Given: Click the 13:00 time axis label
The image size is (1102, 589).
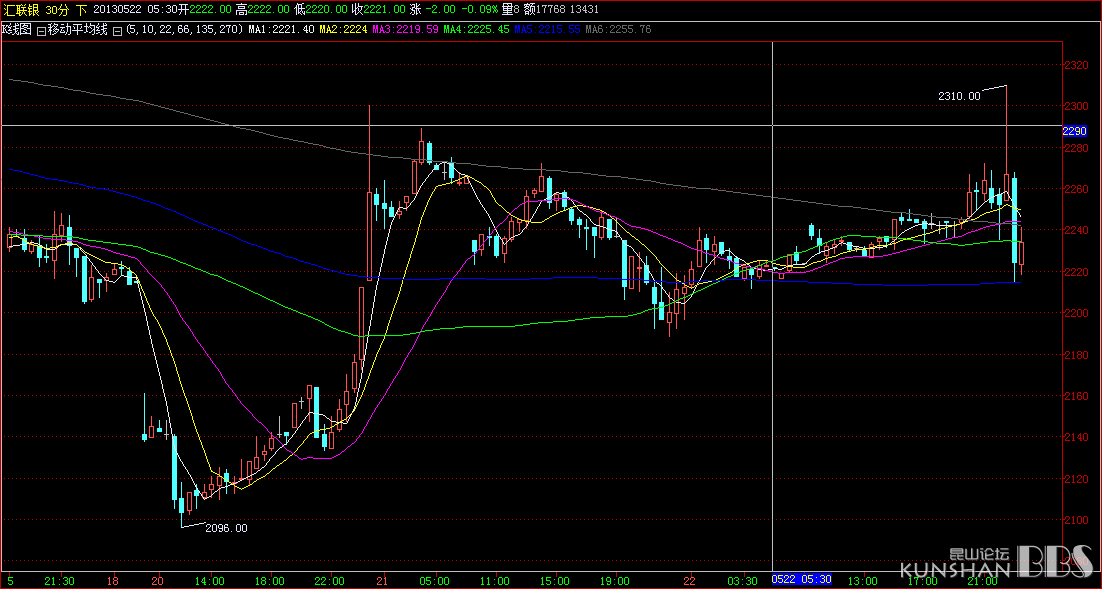Looking at the screenshot, I should [x=862, y=581].
